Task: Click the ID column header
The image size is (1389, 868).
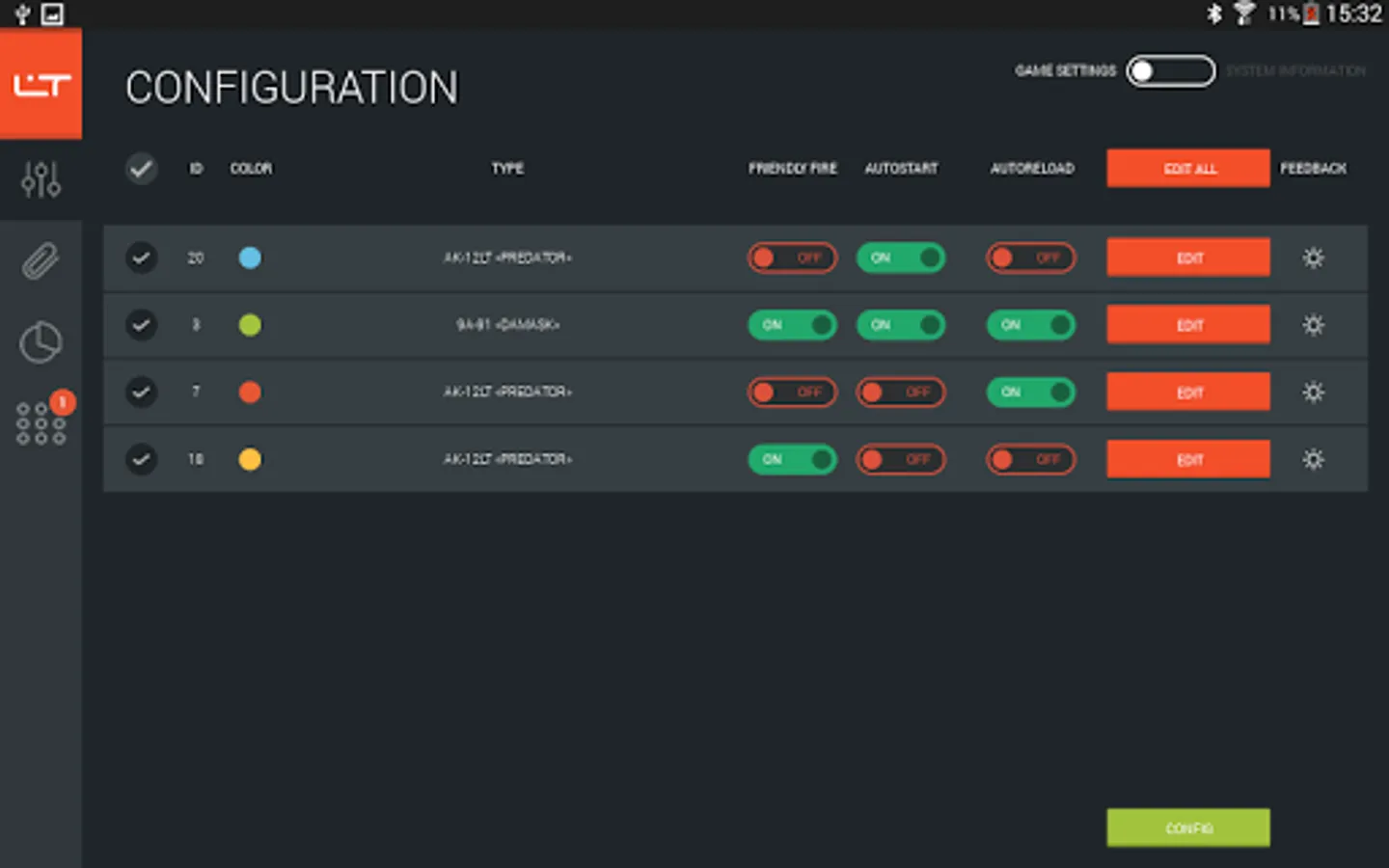Action: pos(196,169)
